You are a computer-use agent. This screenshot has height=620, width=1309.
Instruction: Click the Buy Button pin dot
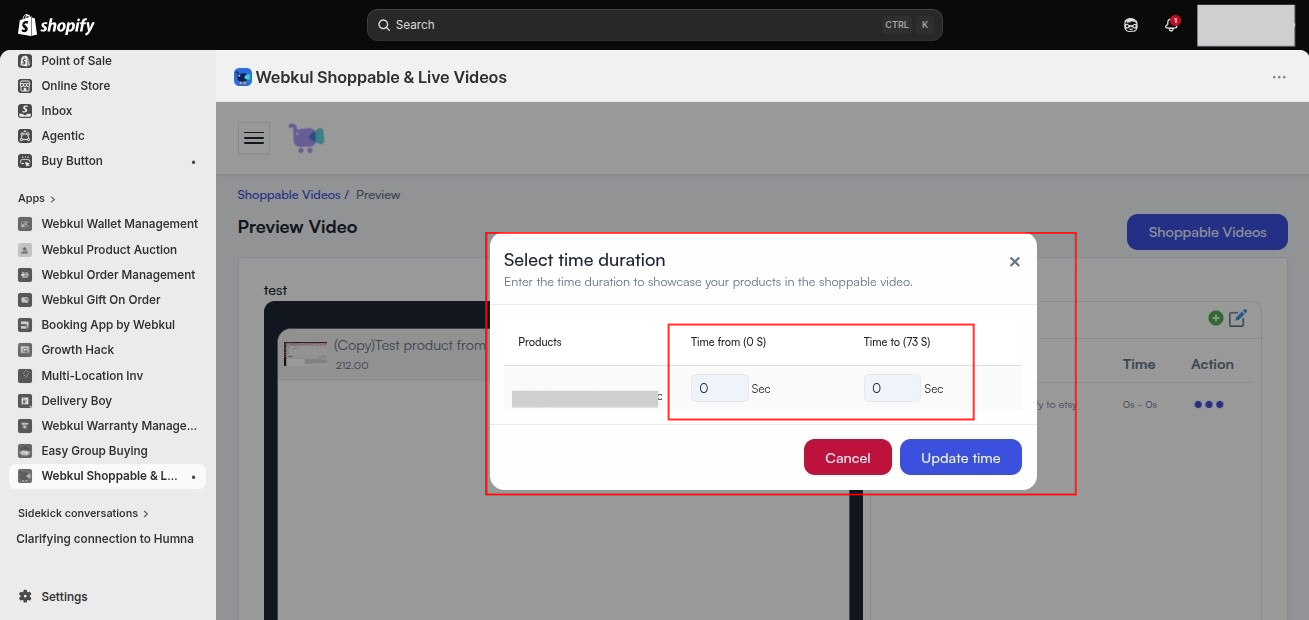[194, 162]
